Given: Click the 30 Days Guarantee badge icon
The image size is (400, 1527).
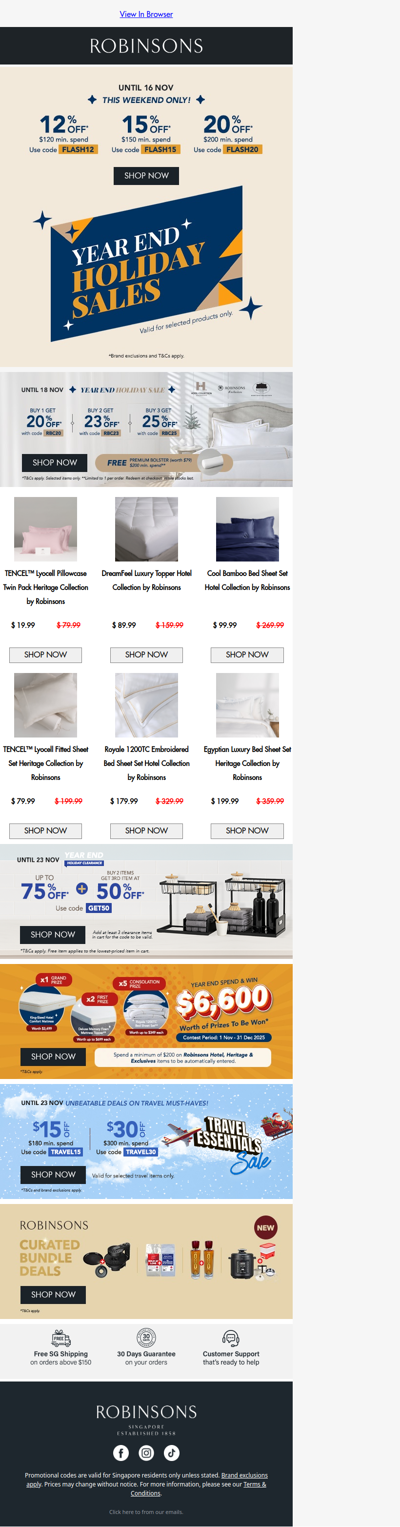Looking at the screenshot, I should 146,1338.
